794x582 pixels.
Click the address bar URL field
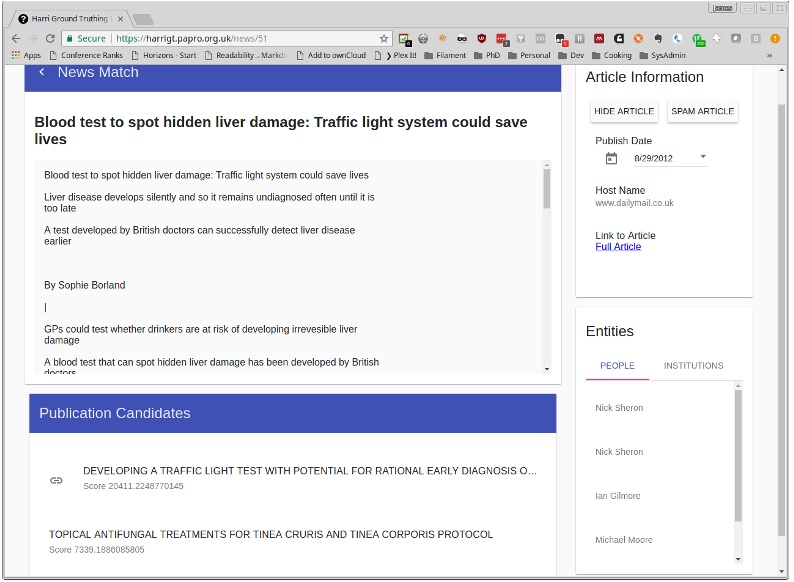pos(228,38)
